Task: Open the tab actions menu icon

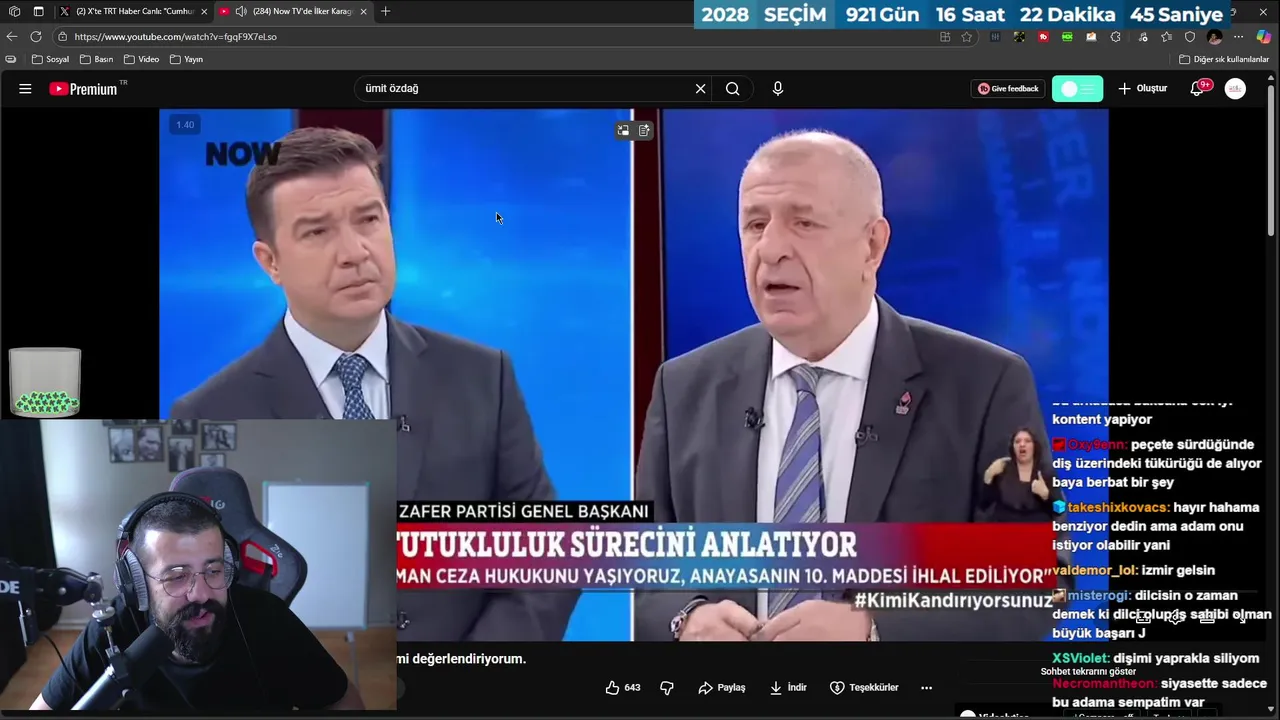Action: (x=38, y=11)
